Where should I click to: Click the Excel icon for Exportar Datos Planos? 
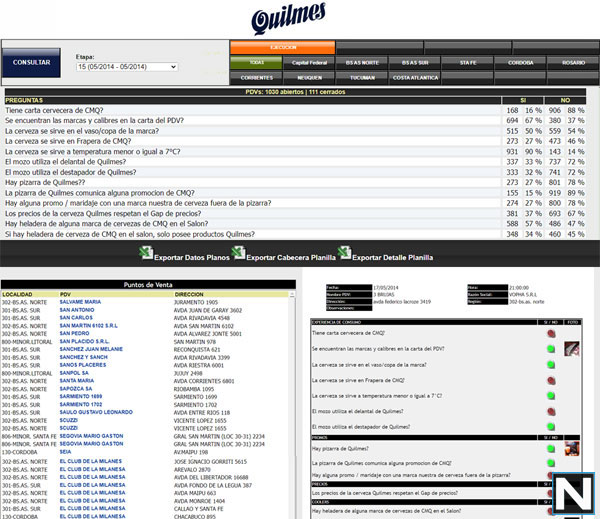point(145,253)
